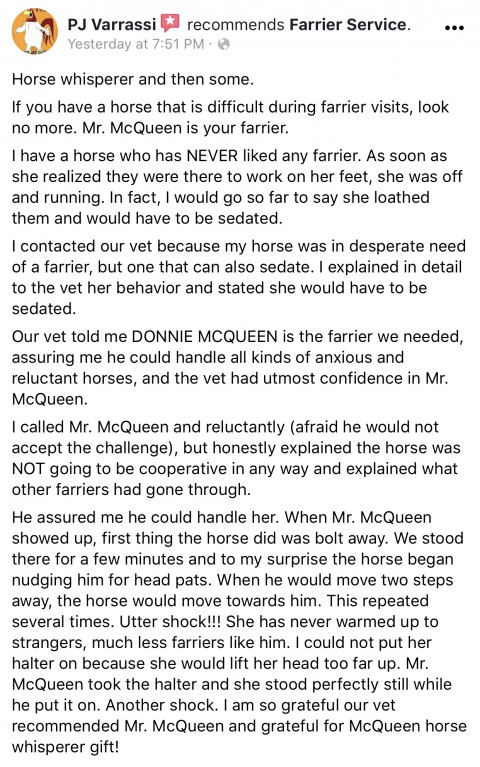Open PJ Varrassi's rooster profile picture
This screenshot has height=767, width=480.
coord(35,31)
